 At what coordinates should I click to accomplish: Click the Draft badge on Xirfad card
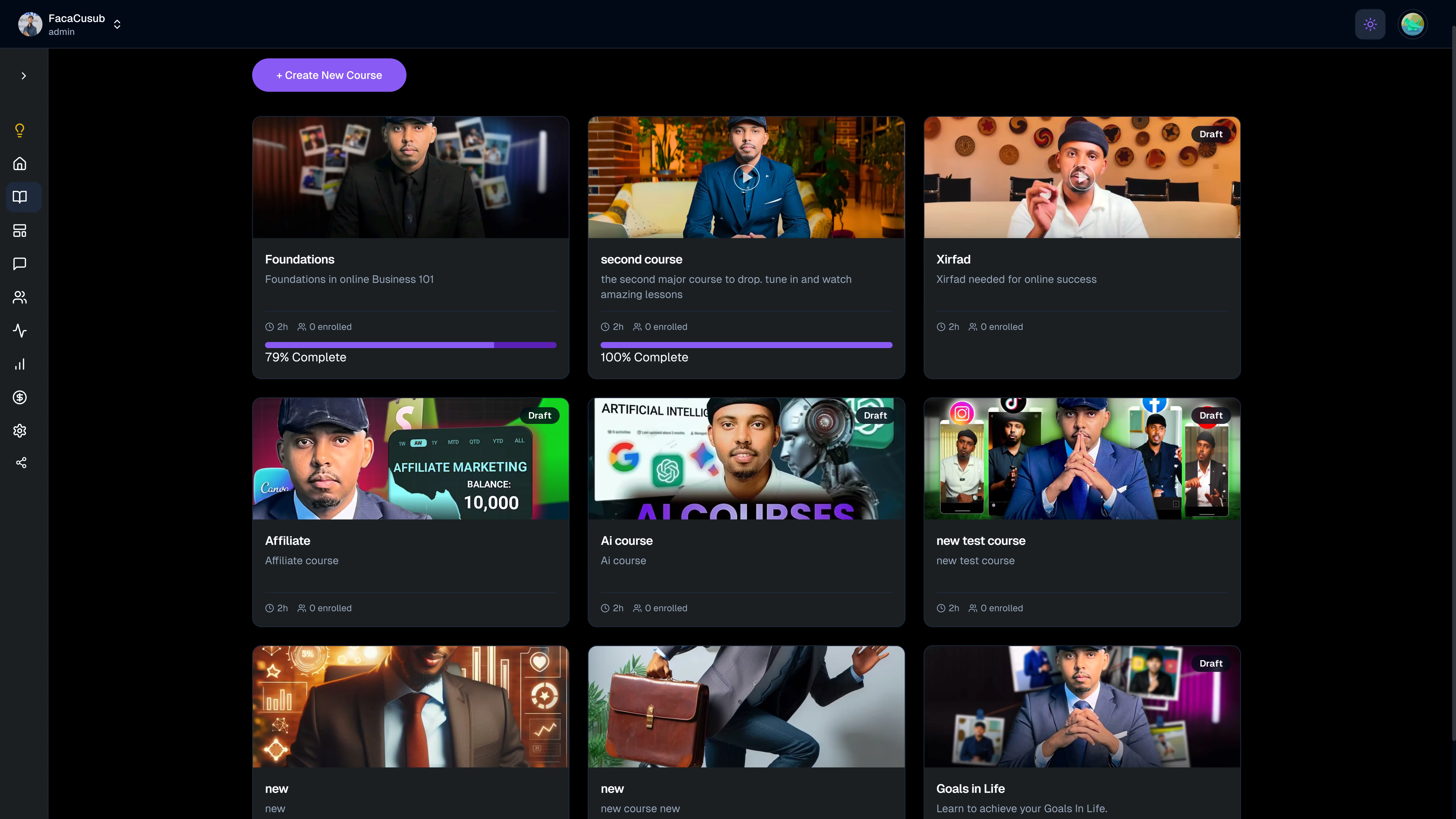tap(1211, 134)
